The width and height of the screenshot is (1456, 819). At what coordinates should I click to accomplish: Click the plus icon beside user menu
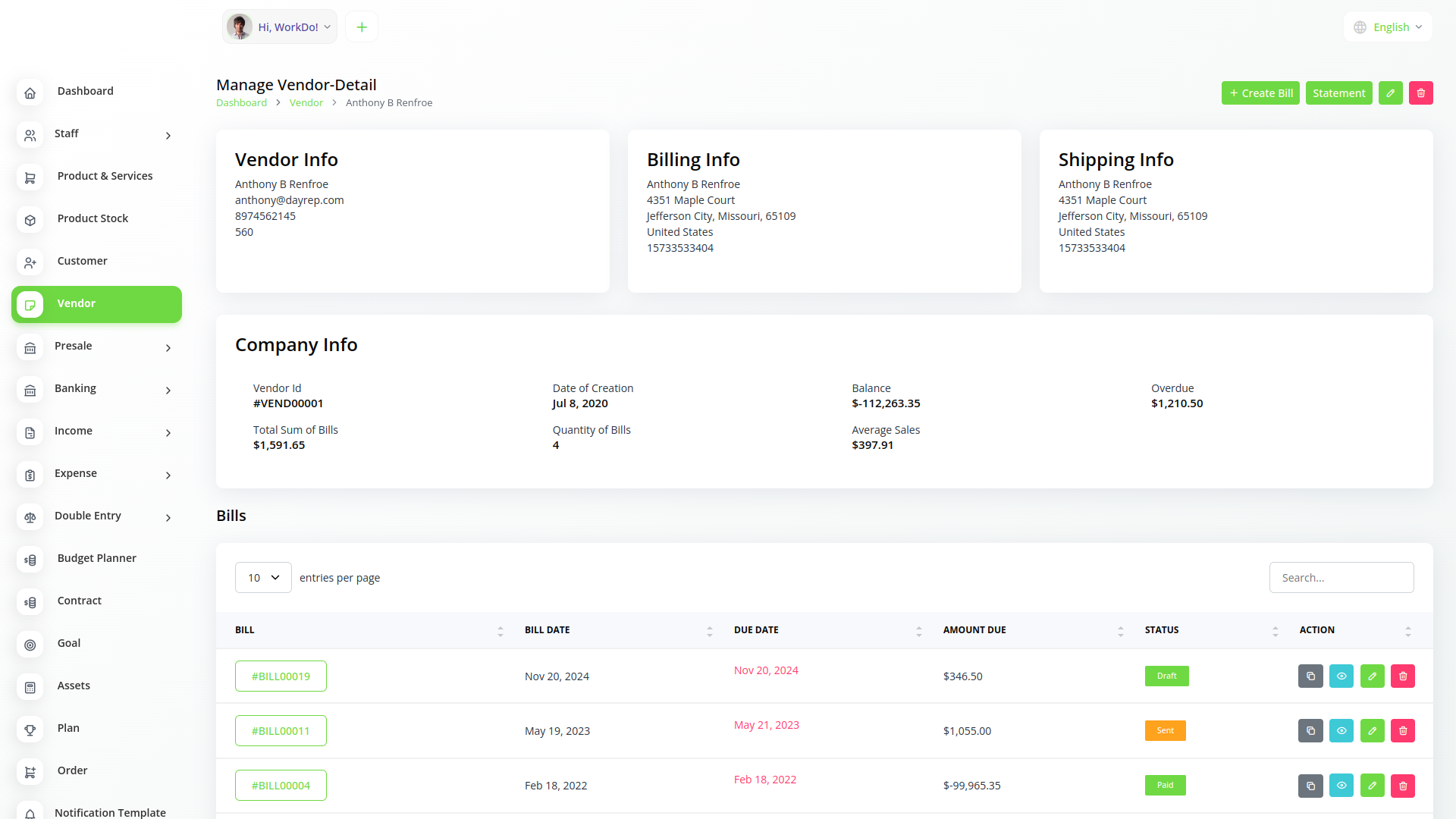coord(362,27)
